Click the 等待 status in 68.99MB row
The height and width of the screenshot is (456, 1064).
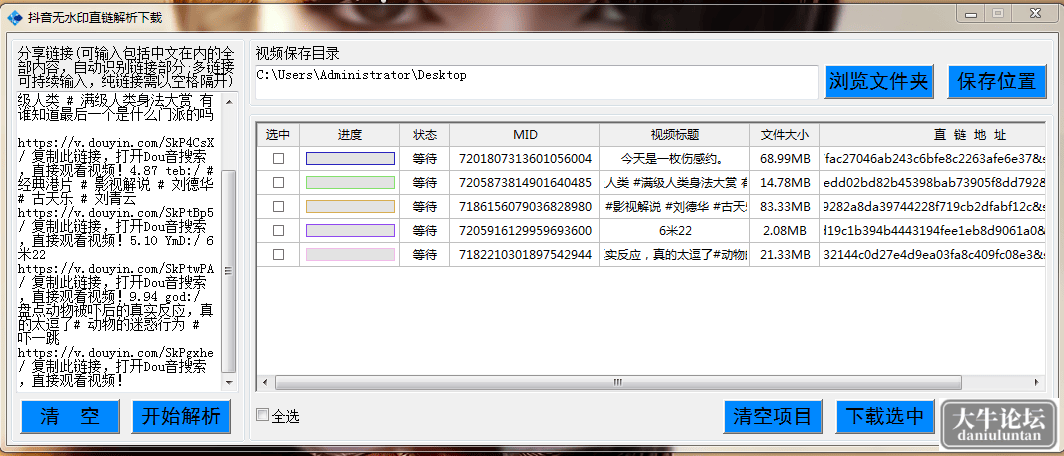(x=425, y=159)
